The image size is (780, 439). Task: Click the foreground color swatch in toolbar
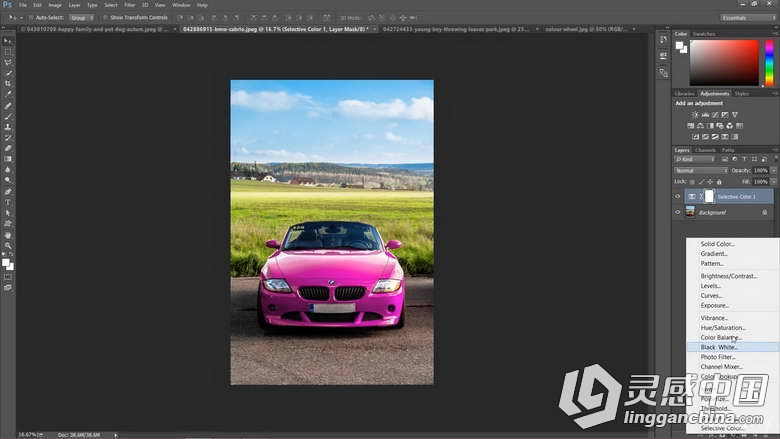5,263
